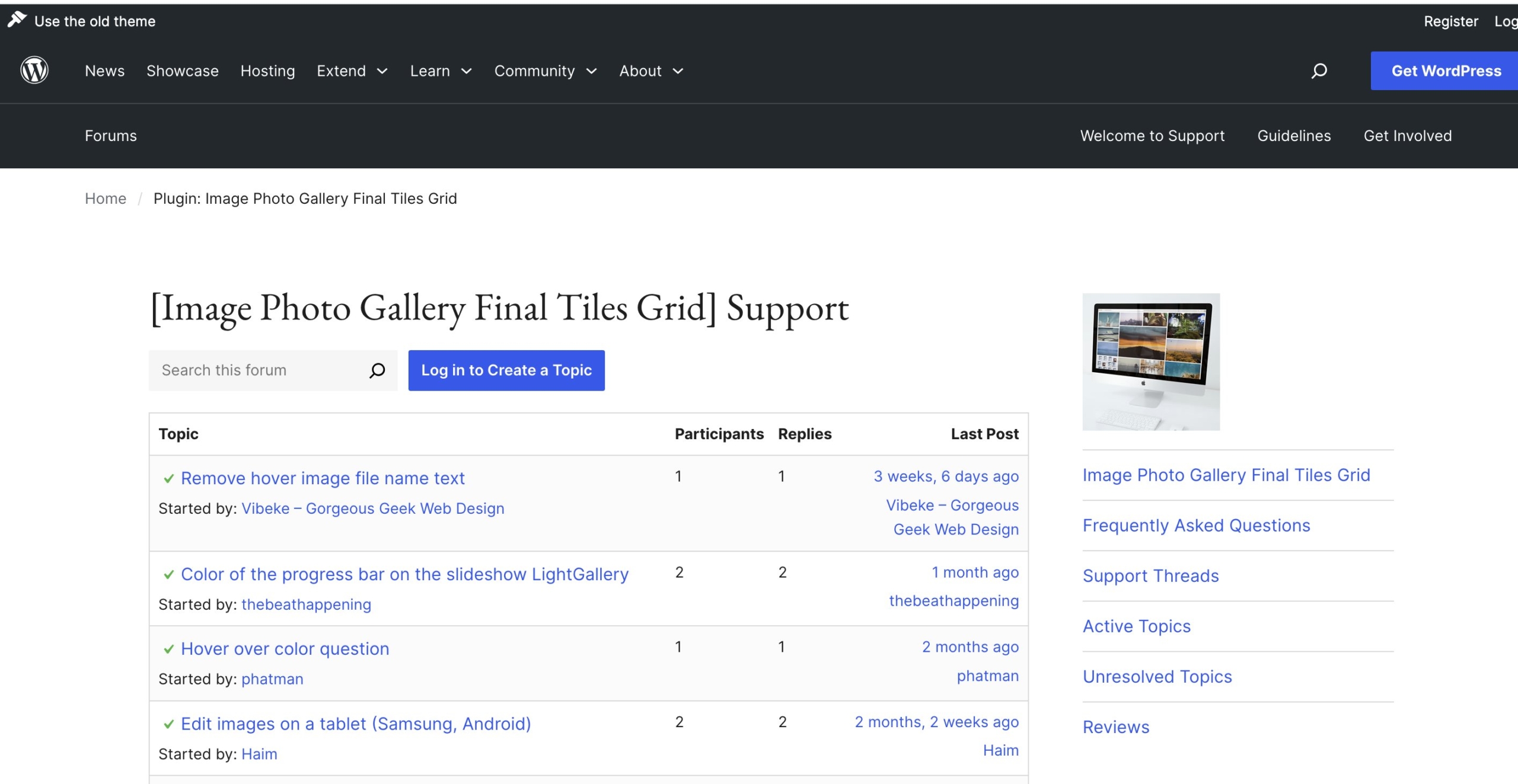
Task: Click resolved checkmark on Edit images on tablet topic
Action: pyautogui.click(x=169, y=724)
